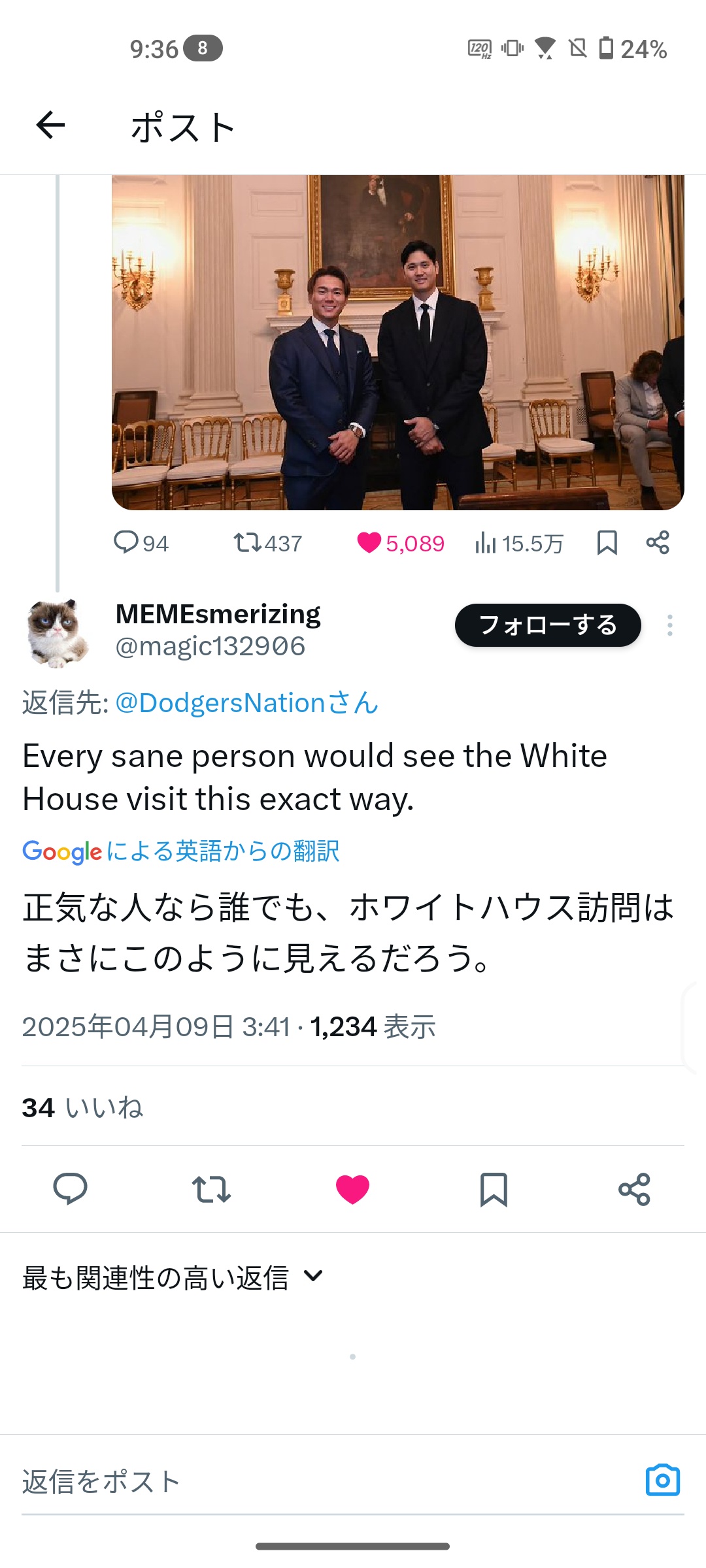Bookmark the DodgersNation photo post
Image resolution: width=706 pixels, height=1568 pixels.
(607, 543)
